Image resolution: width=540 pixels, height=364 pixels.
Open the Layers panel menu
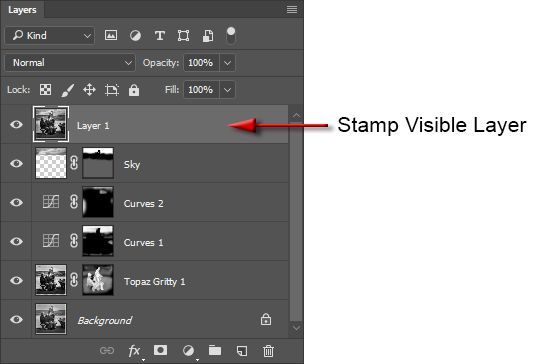[292, 10]
